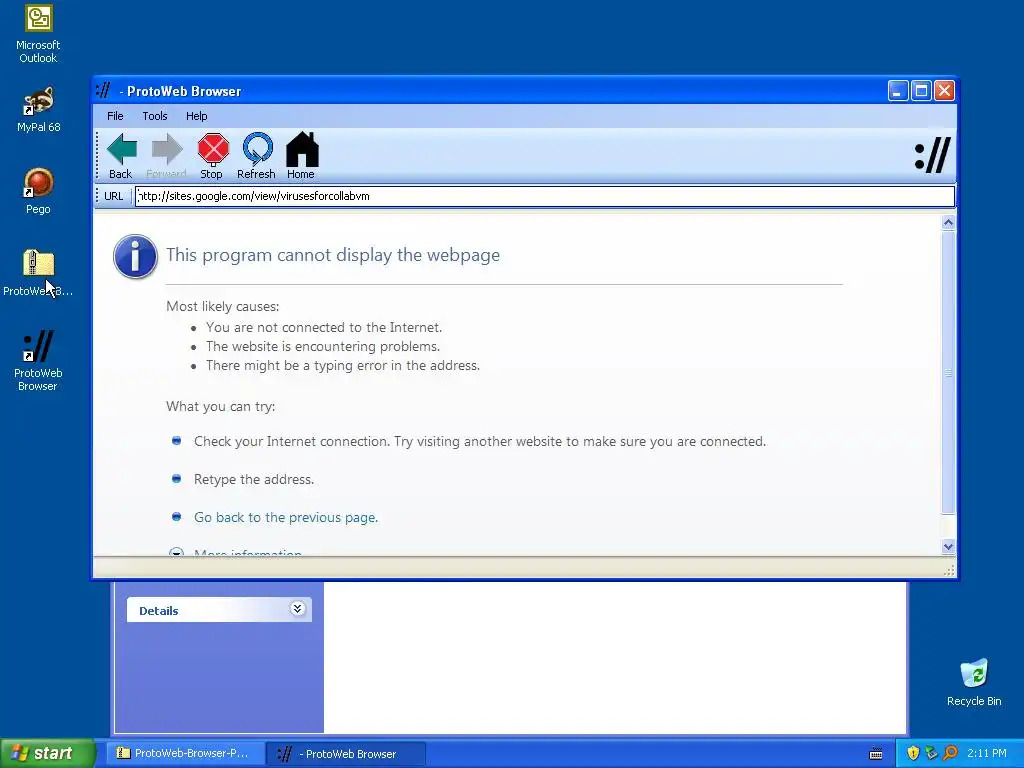
Task: Click the ProtoWeb logo in the toolbar
Action: pos(933,155)
